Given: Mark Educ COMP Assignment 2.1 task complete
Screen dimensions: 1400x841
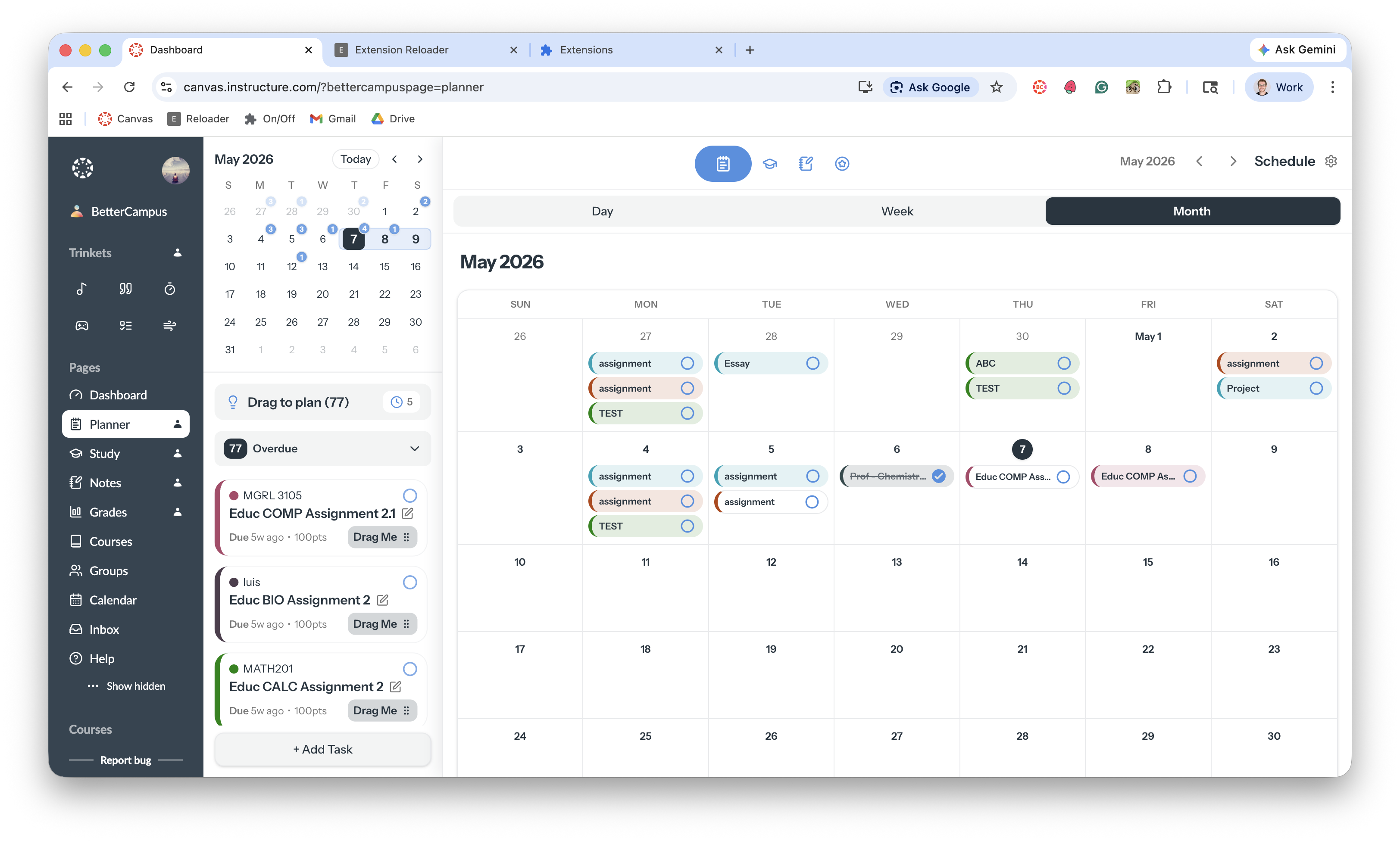Looking at the screenshot, I should (x=410, y=496).
